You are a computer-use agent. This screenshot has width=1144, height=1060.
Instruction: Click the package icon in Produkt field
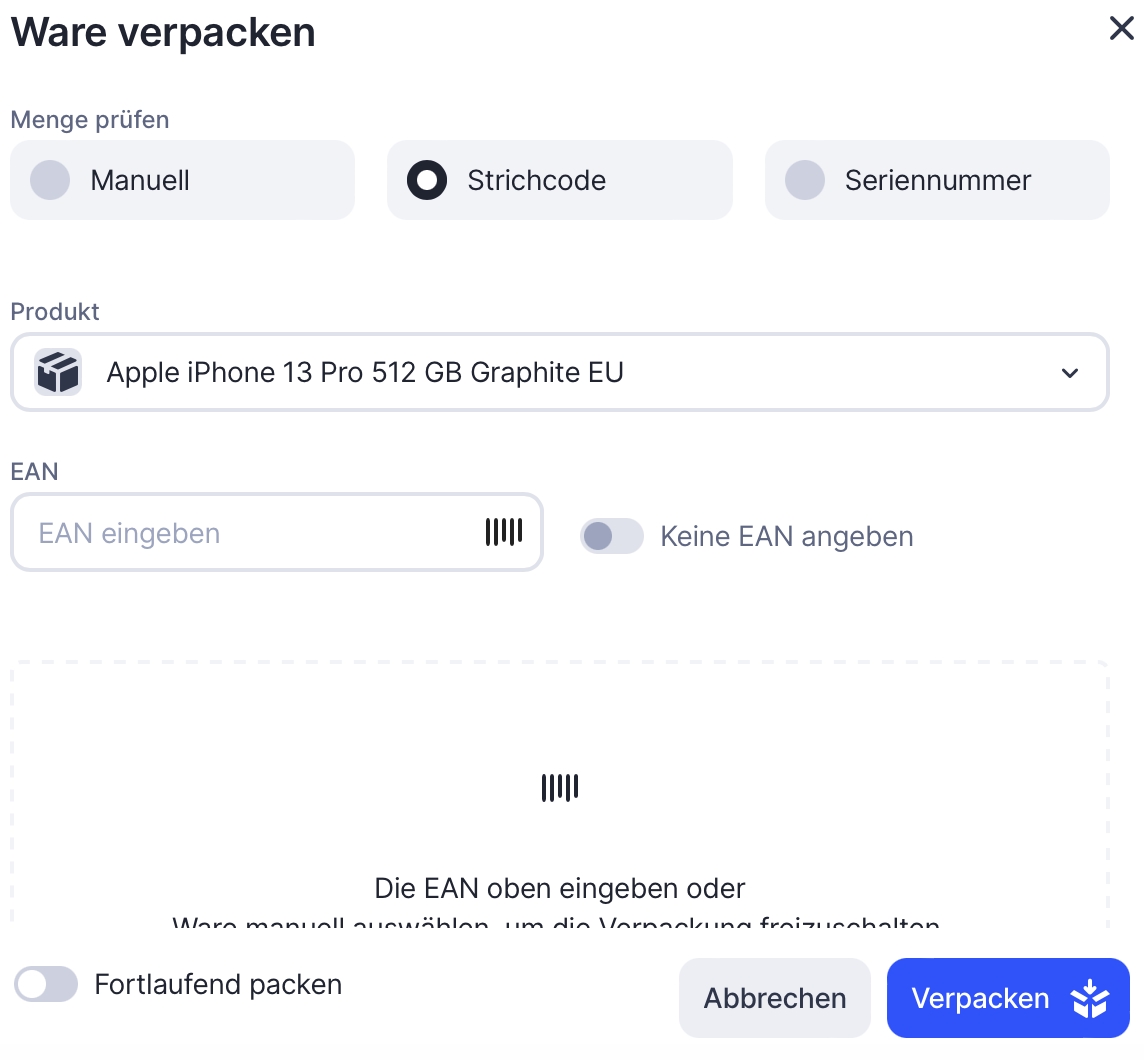[x=58, y=373]
